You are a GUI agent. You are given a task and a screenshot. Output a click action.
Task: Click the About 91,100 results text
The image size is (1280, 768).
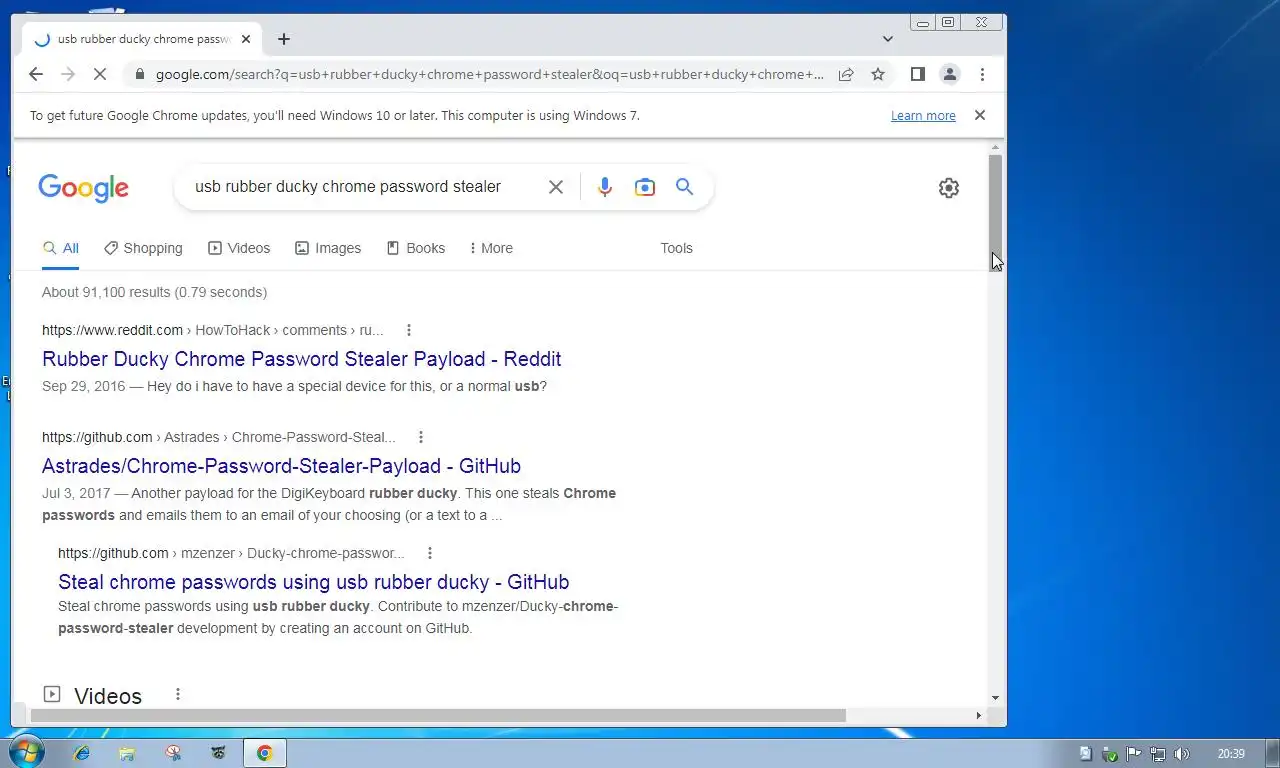point(154,292)
